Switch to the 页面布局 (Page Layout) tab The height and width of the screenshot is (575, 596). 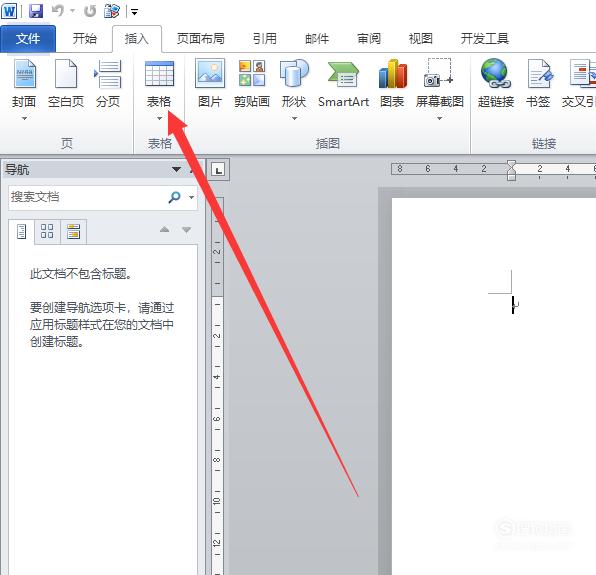click(201, 38)
